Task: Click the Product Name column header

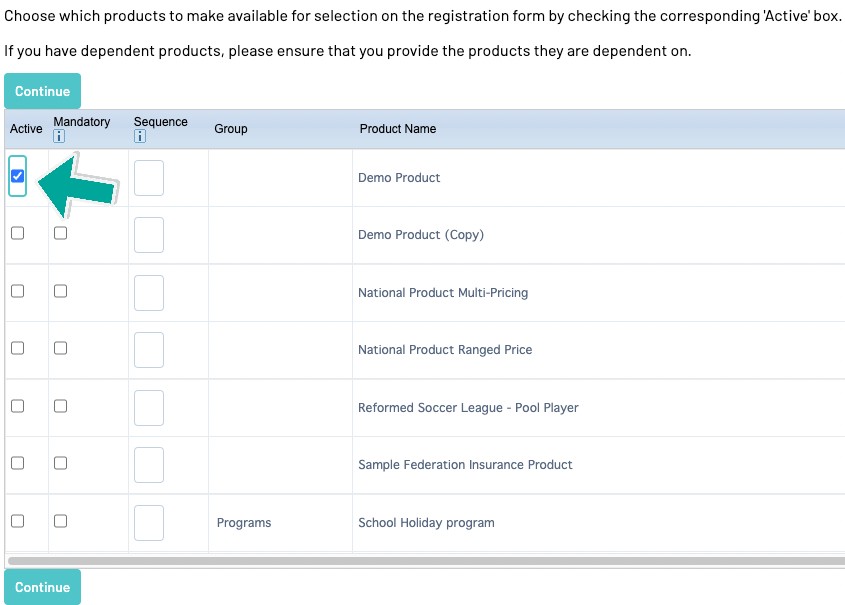Action: tap(398, 129)
